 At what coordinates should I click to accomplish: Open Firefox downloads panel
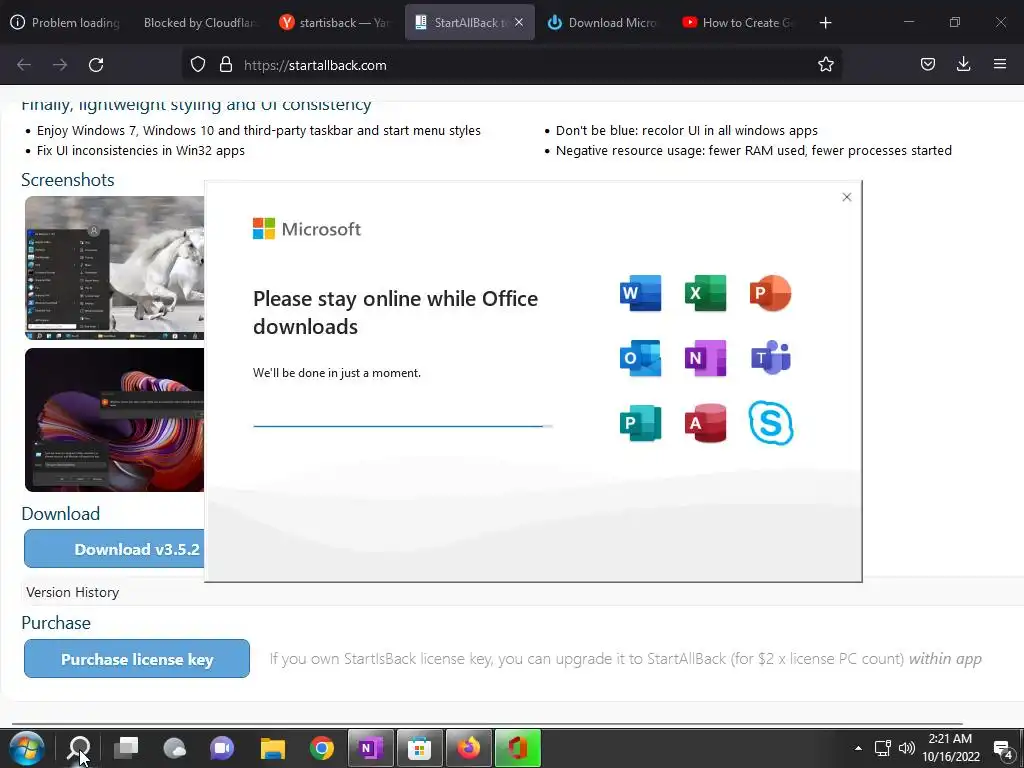(963, 64)
